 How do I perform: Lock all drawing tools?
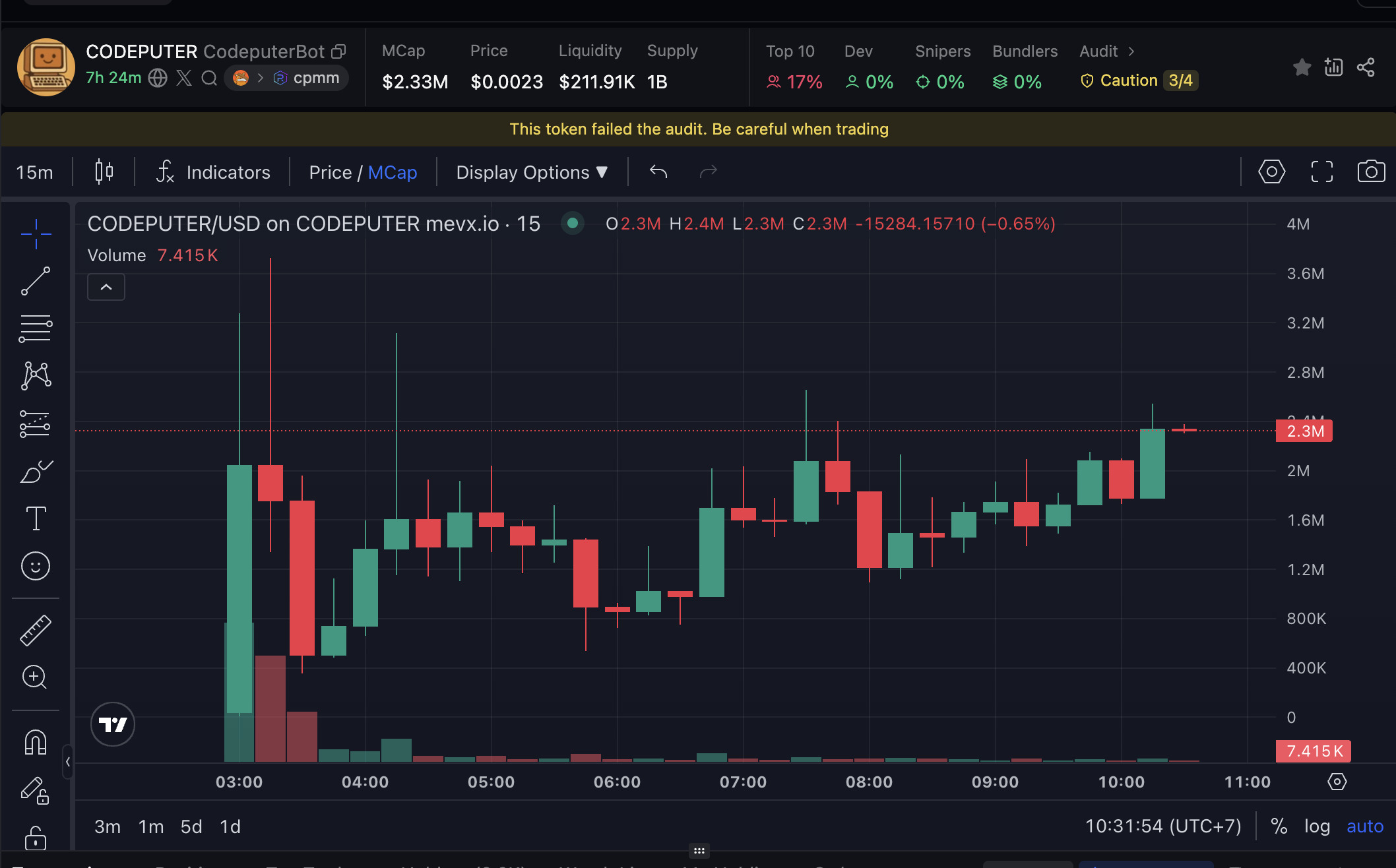click(36, 838)
